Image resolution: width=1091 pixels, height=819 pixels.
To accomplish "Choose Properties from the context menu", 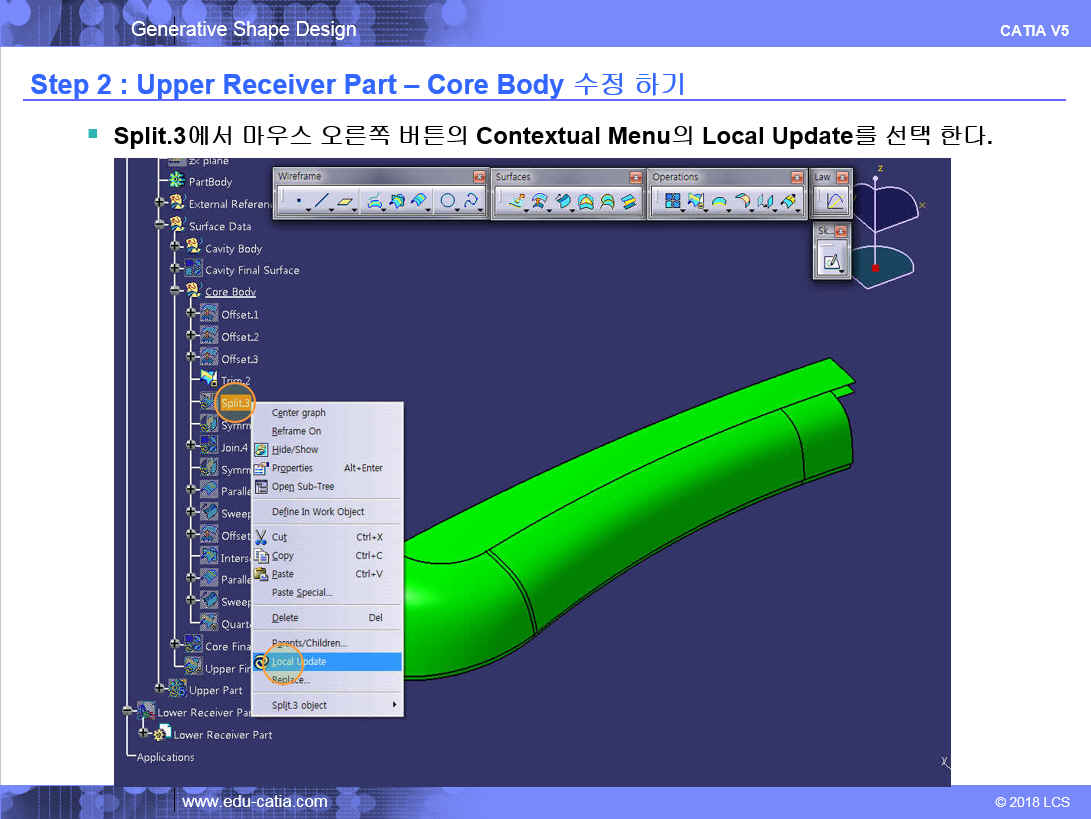I will (292, 468).
